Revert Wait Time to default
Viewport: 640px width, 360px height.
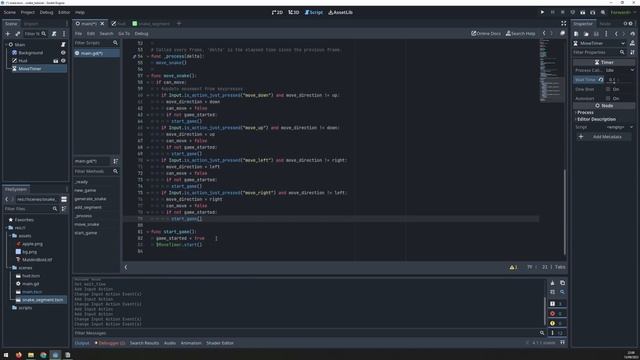coord(601,80)
